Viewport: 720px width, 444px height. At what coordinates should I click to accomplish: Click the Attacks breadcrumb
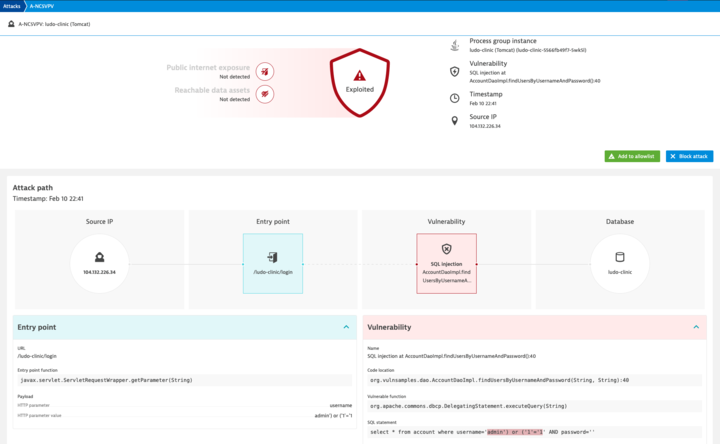[11, 6]
